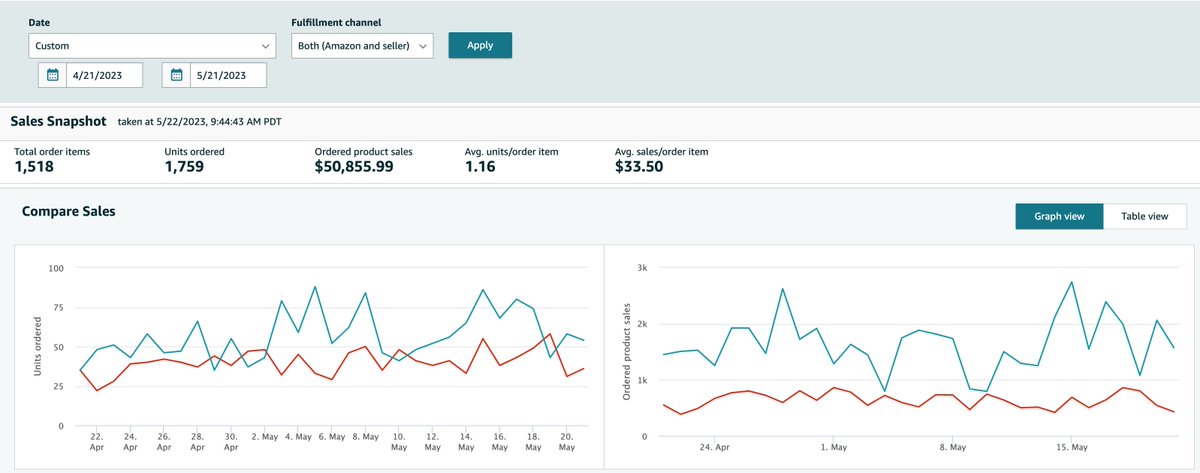Click the 8. May label on units chart

click(365, 437)
